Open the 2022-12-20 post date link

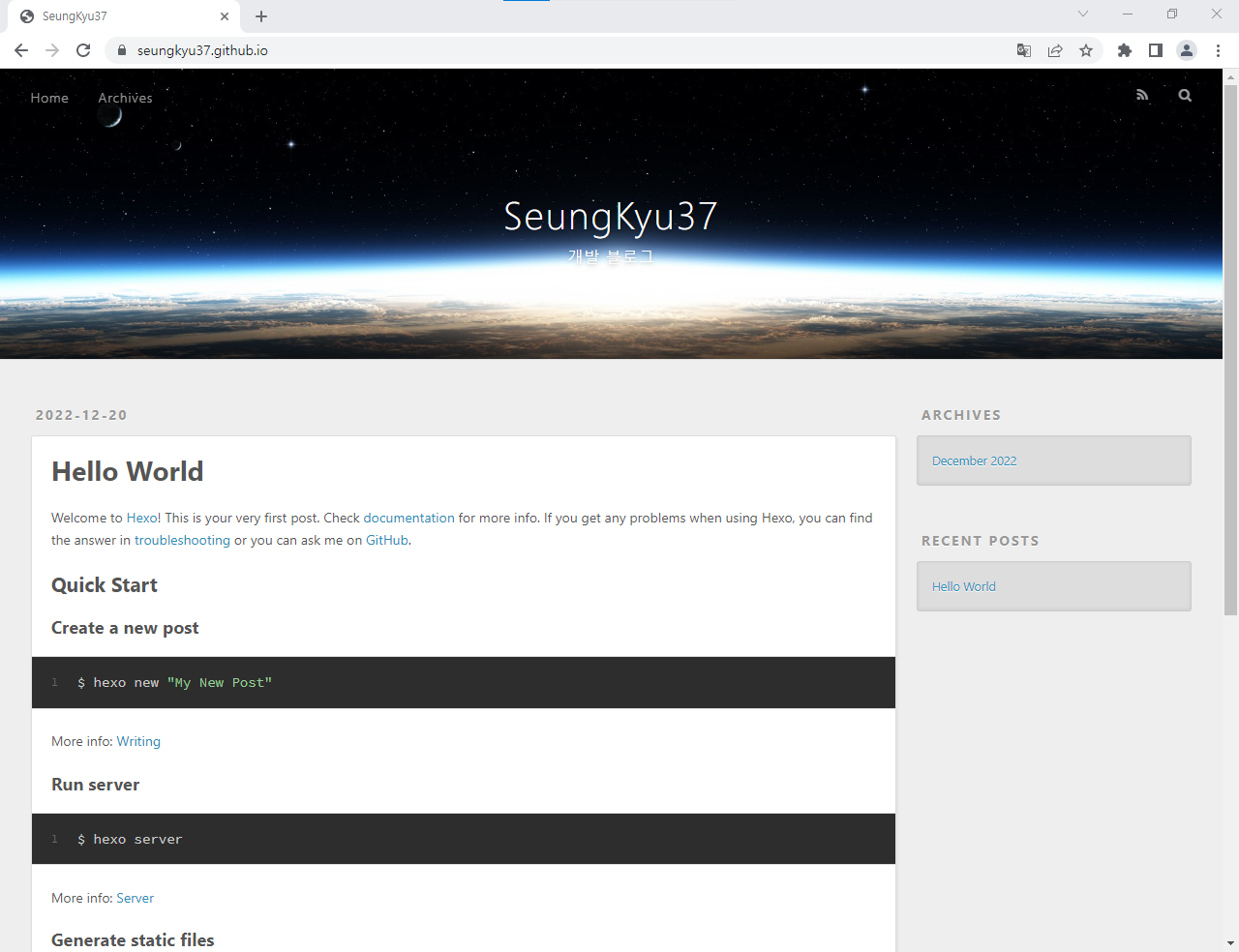(81, 415)
